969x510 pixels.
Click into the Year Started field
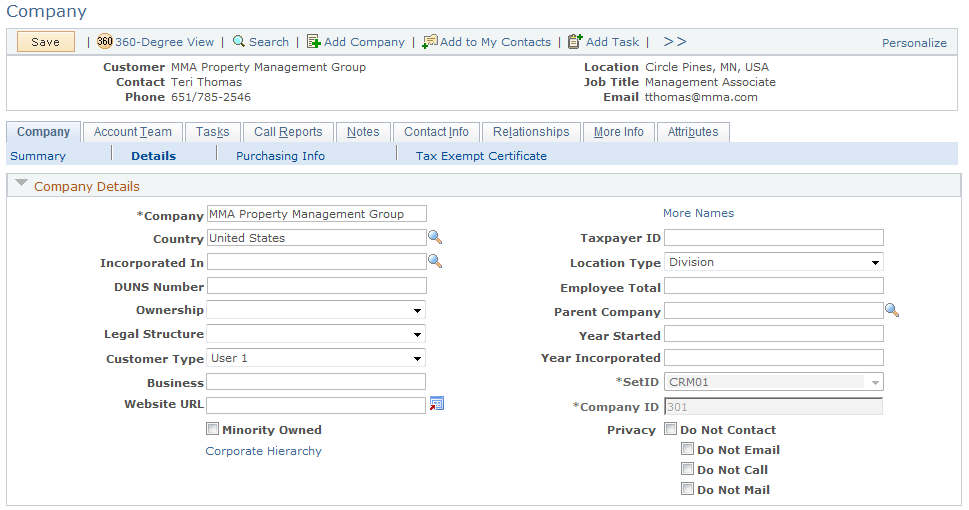(774, 334)
